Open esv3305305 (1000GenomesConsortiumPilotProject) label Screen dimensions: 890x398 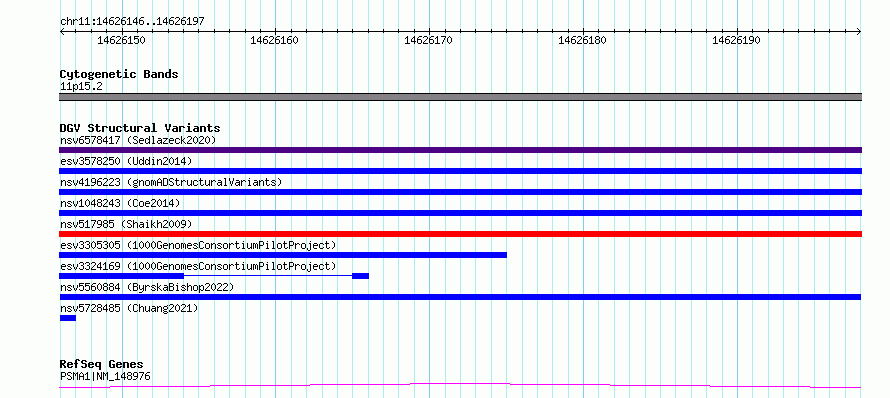click(198, 245)
